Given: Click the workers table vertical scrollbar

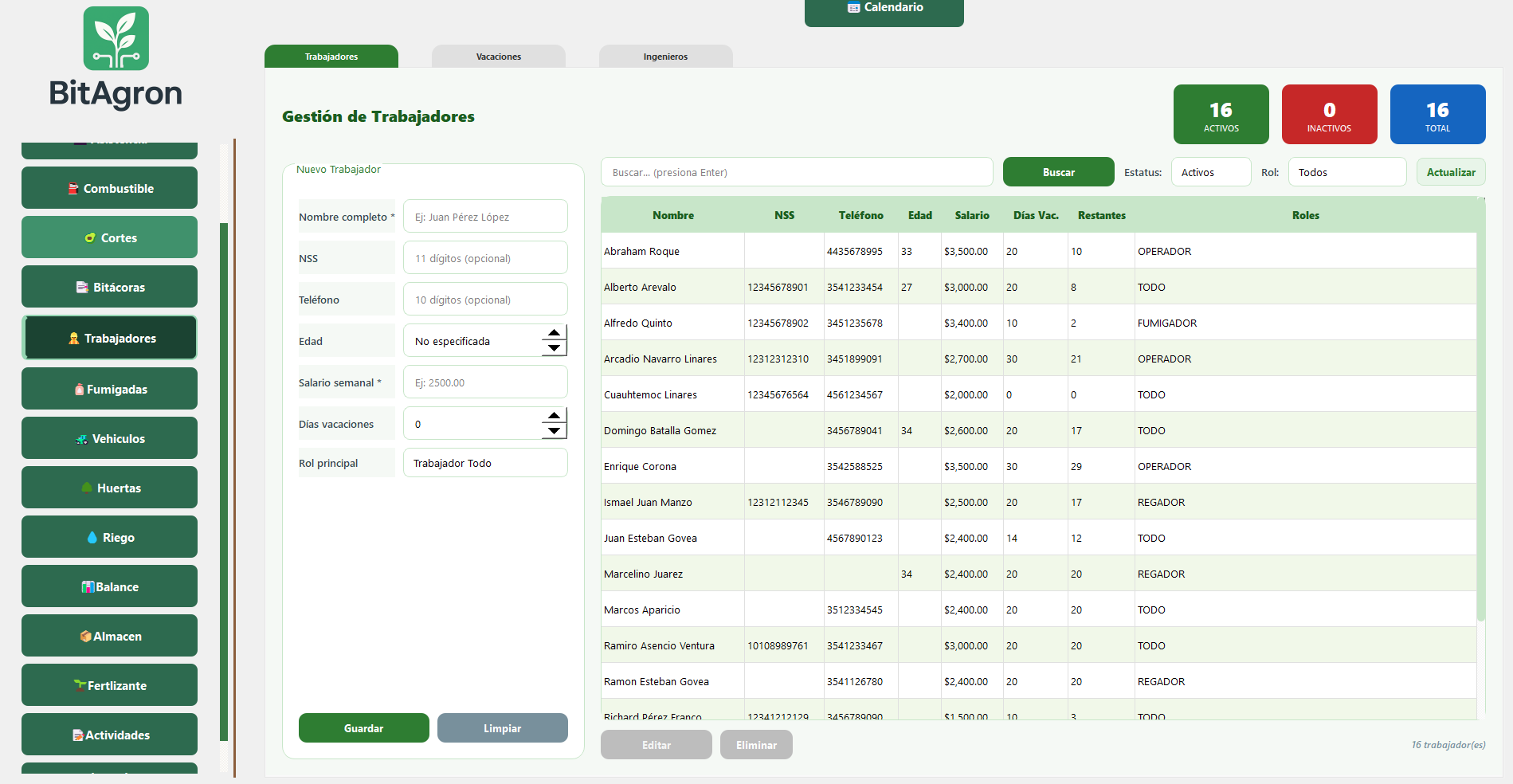Looking at the screenshot, I should [1481, 410].
